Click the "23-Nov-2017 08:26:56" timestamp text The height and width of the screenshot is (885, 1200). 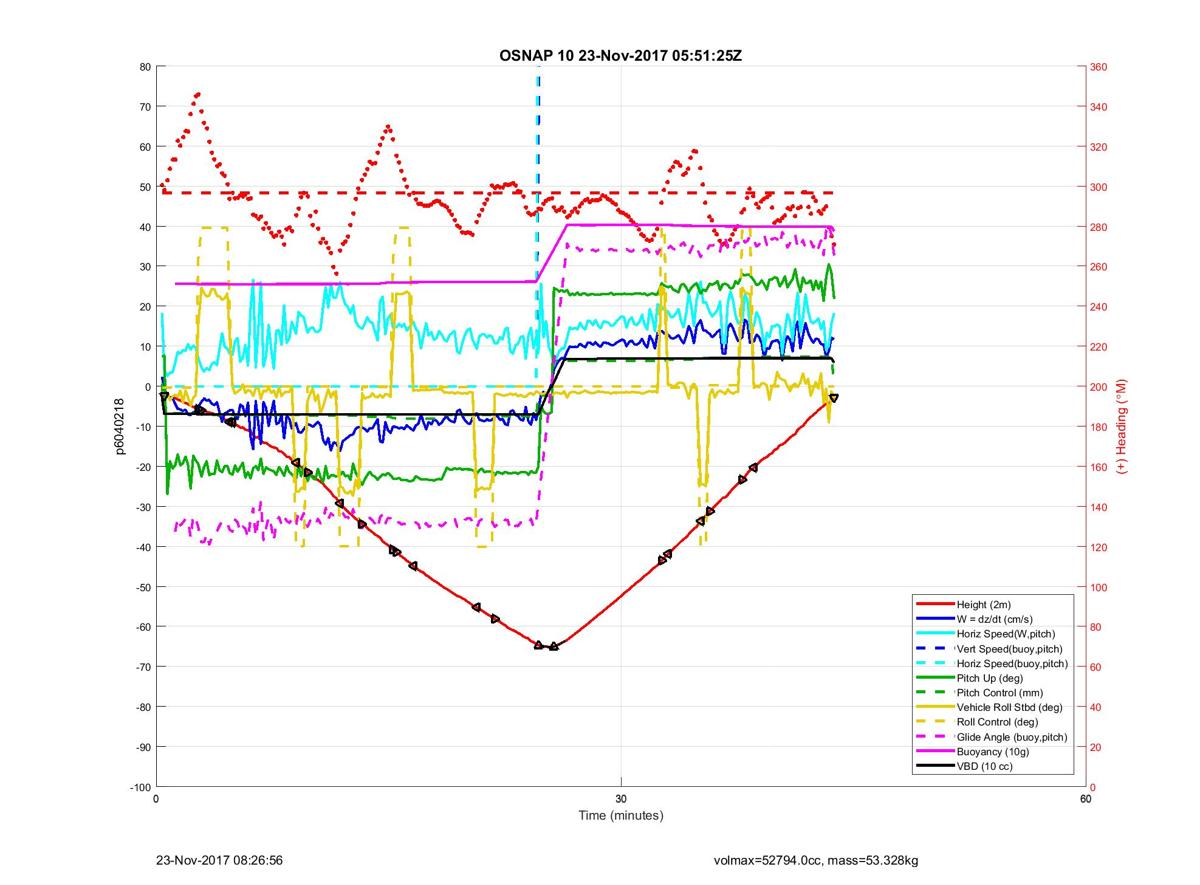click(219, 860)
